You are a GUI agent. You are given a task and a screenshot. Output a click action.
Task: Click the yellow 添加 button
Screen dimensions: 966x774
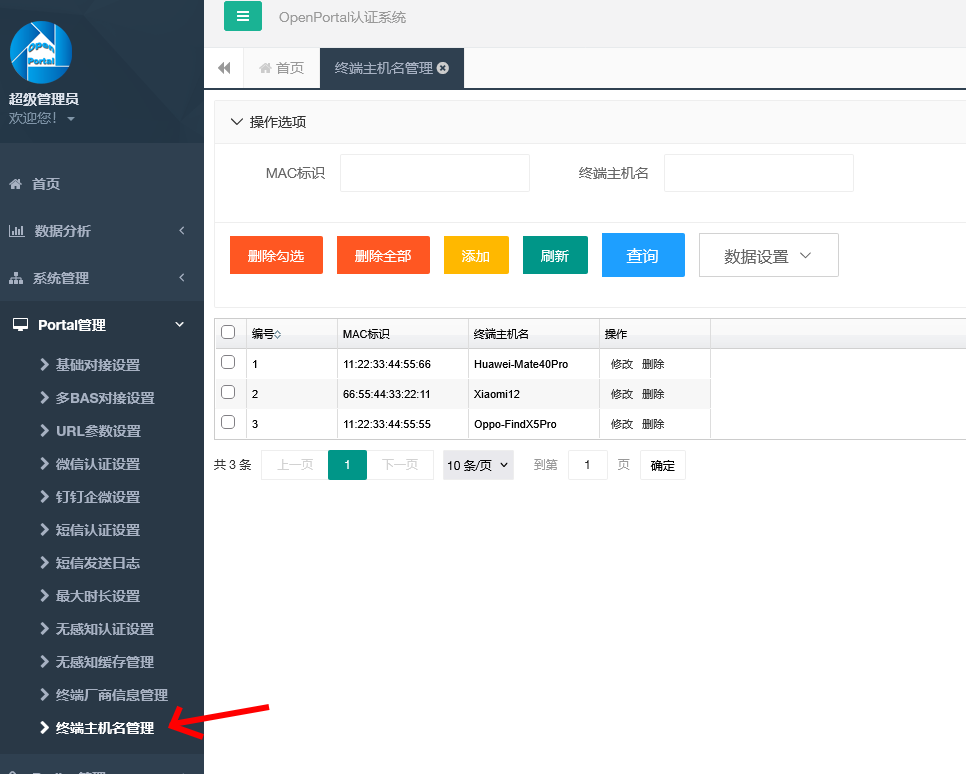click(476, 255)
